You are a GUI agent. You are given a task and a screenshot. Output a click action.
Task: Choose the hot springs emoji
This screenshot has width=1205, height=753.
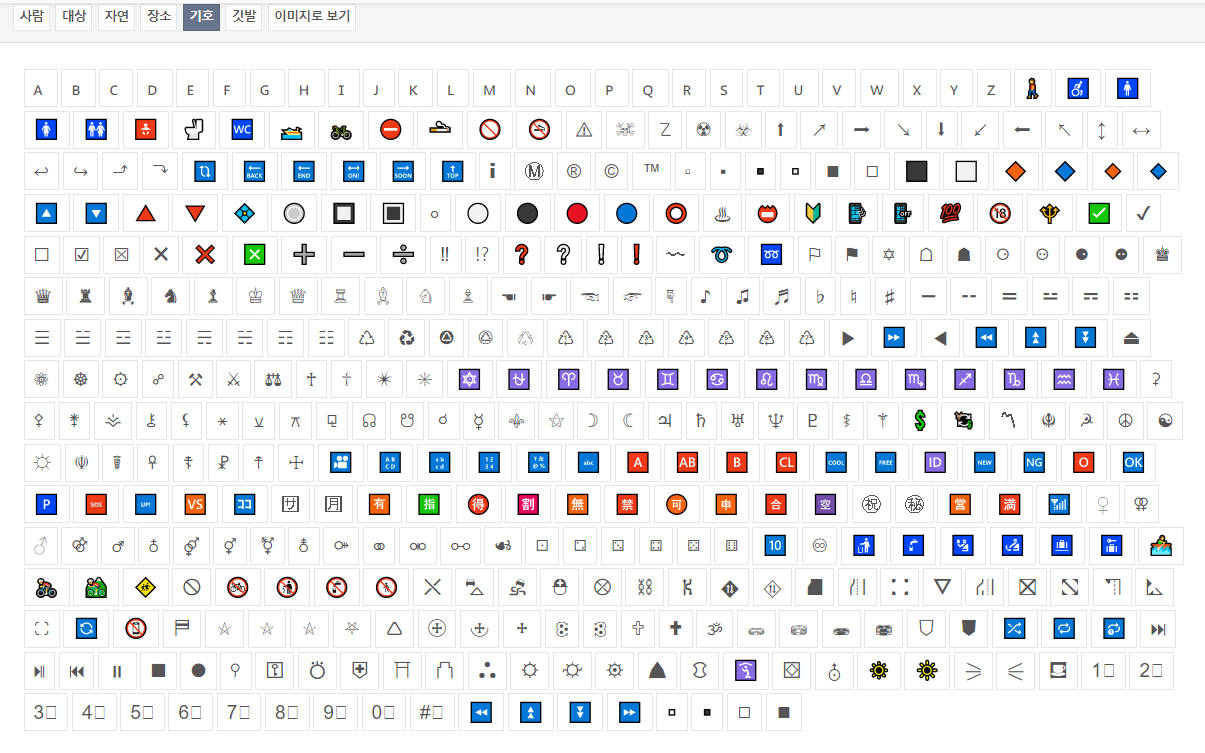724,213
